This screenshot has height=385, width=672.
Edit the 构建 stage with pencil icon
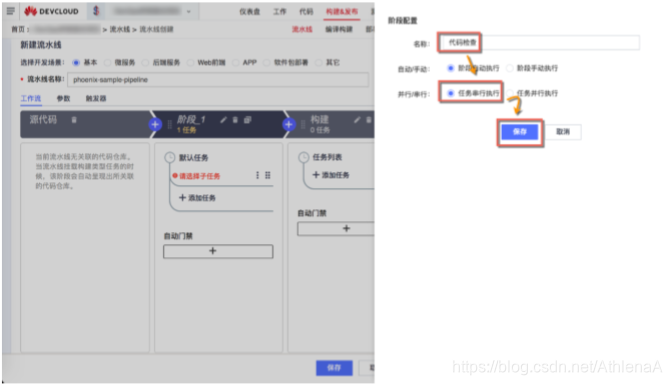(357, 120)
